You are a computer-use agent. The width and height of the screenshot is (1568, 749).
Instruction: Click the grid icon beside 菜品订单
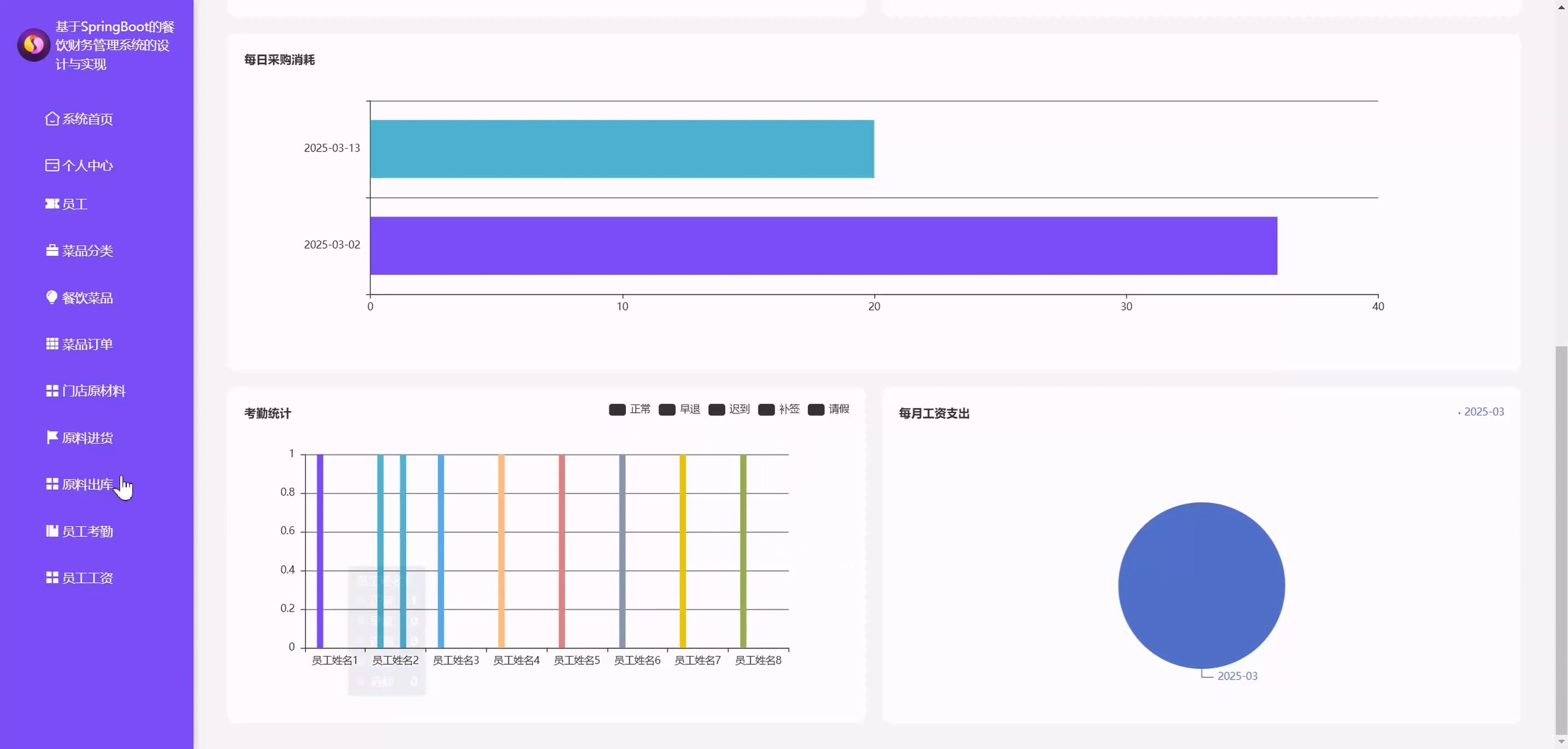pyautogui.click(x=52, y=344)
